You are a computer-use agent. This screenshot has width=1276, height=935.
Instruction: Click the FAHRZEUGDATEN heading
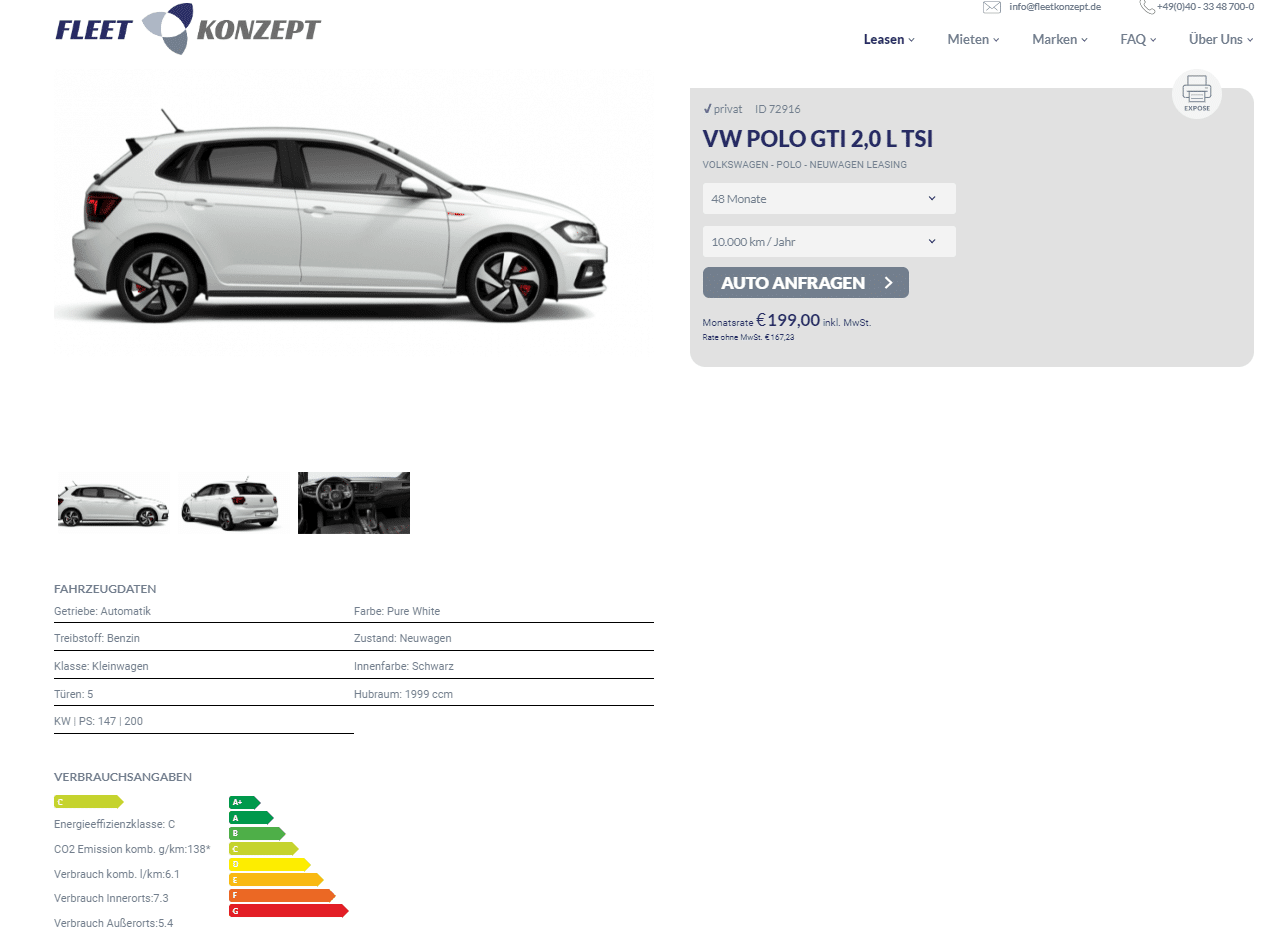[105, 589]
